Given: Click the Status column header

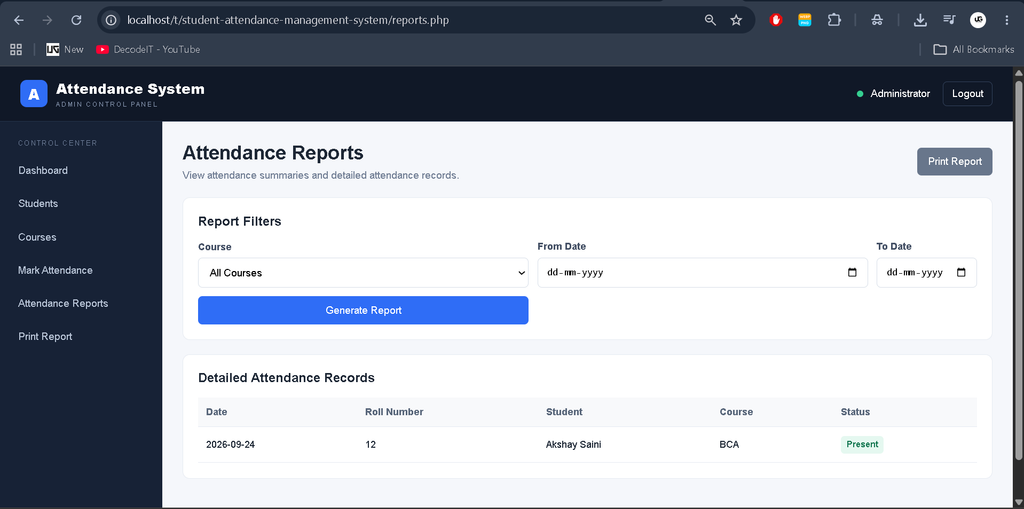Looking at the screenshot, I should [855, 412].
